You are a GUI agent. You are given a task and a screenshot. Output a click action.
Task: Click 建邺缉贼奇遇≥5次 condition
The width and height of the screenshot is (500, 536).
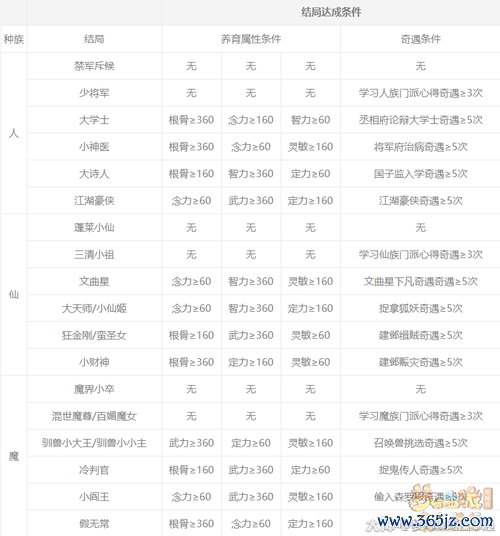(420, 335)
